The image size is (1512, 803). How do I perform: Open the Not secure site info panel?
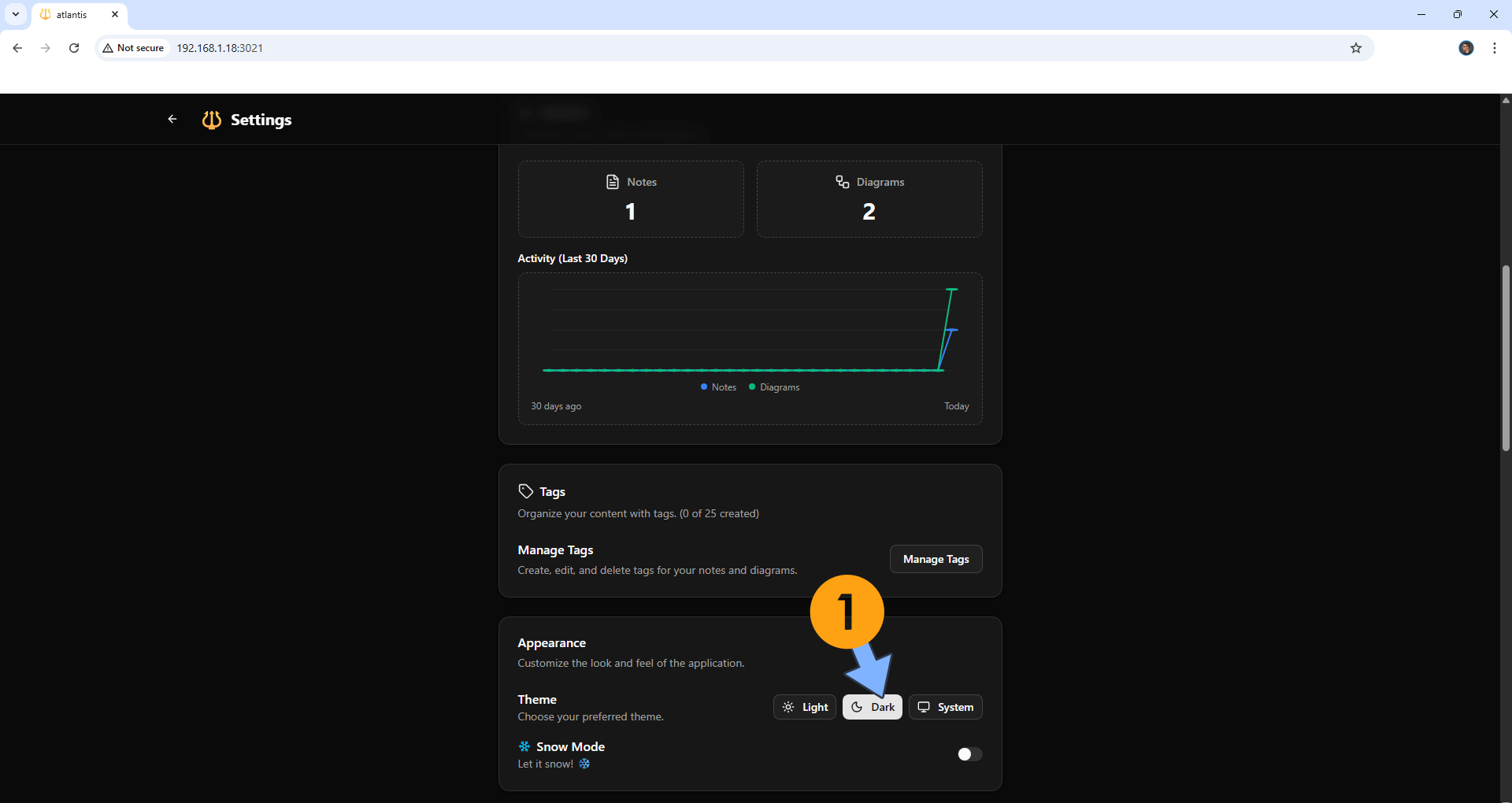tap(132, 48)
